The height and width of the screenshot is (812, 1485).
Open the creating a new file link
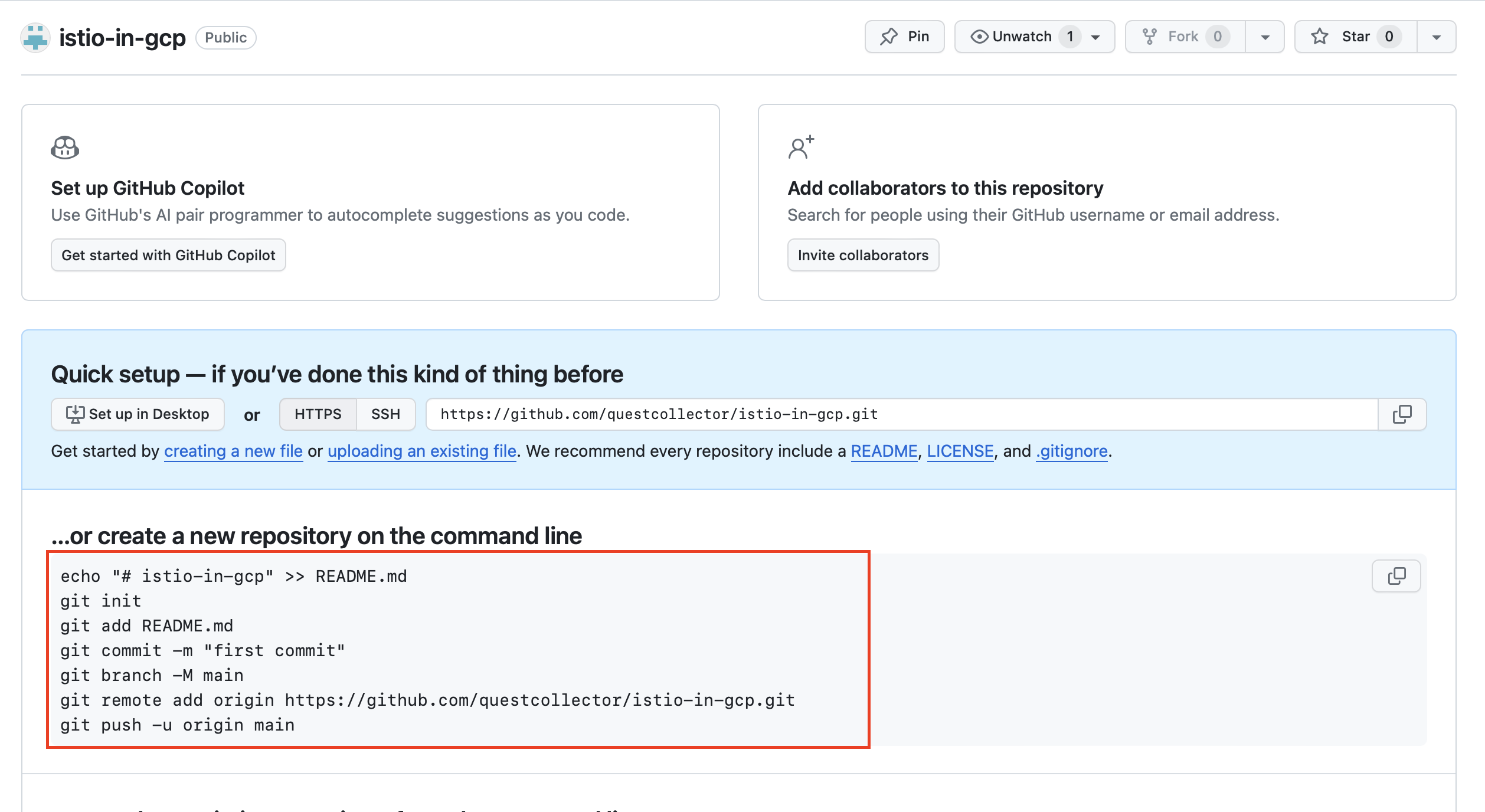click(x=233, y=451)
